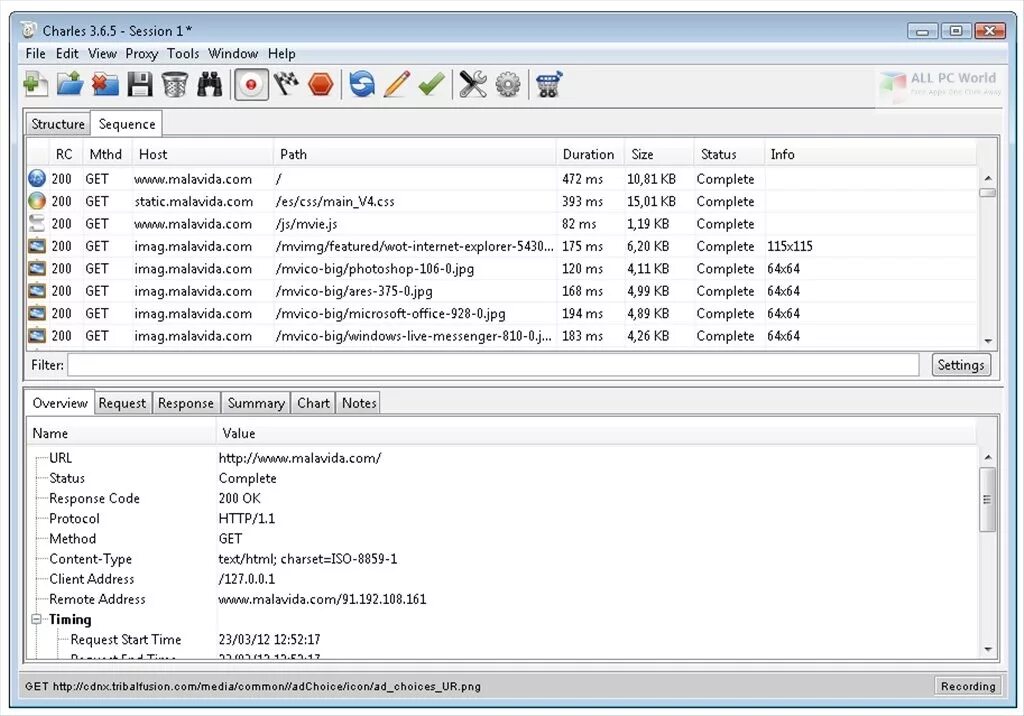
Task: Click globe icon of www.malavida.com / row
Action: [x=37, y=178]
